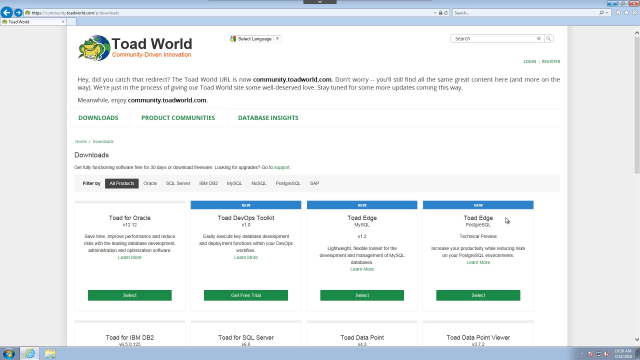
Task: Click the Toad World frog logo
Action: (x=94, y=48)
